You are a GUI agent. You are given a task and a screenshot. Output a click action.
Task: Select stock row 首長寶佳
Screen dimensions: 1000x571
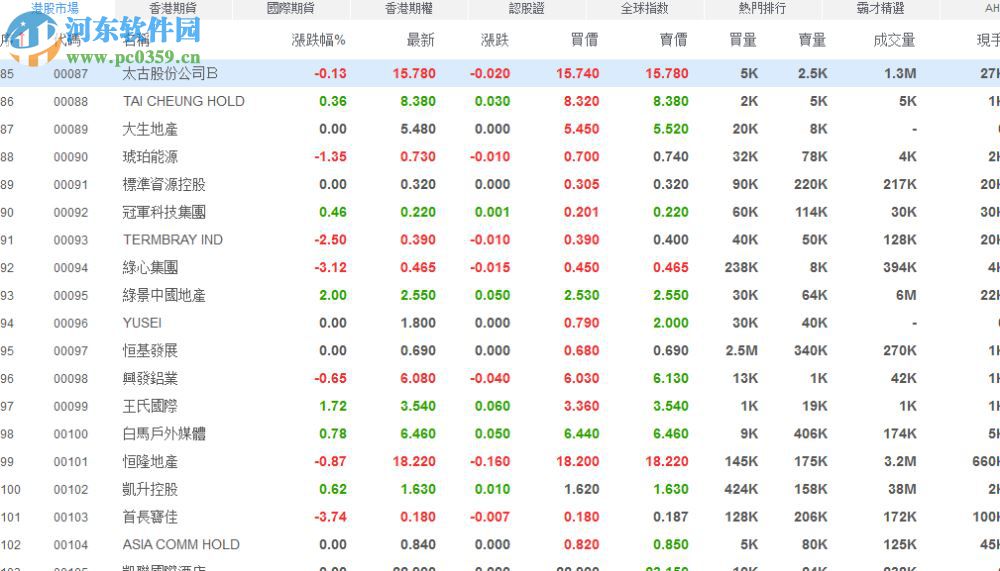(500, 517)
